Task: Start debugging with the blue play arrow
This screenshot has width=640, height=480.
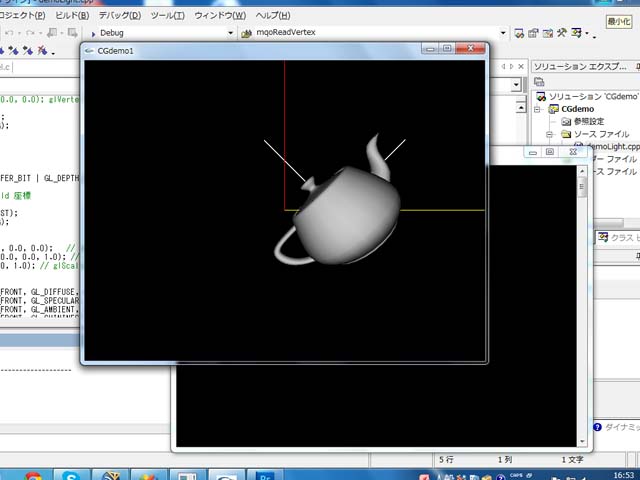Action: [93, 33]
